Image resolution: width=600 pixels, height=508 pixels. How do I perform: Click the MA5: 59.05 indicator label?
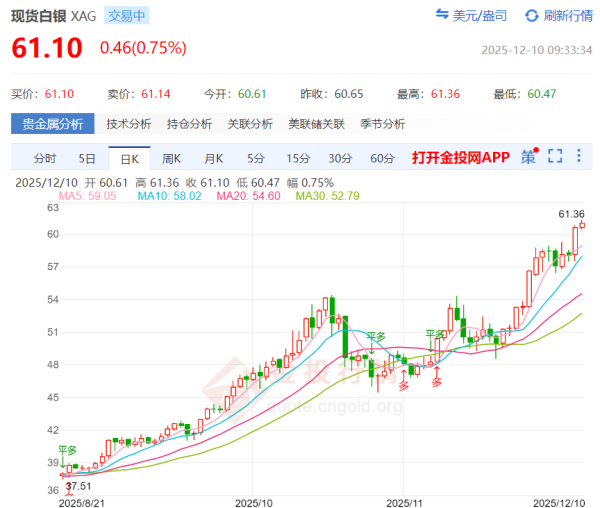tap(87, 196)
